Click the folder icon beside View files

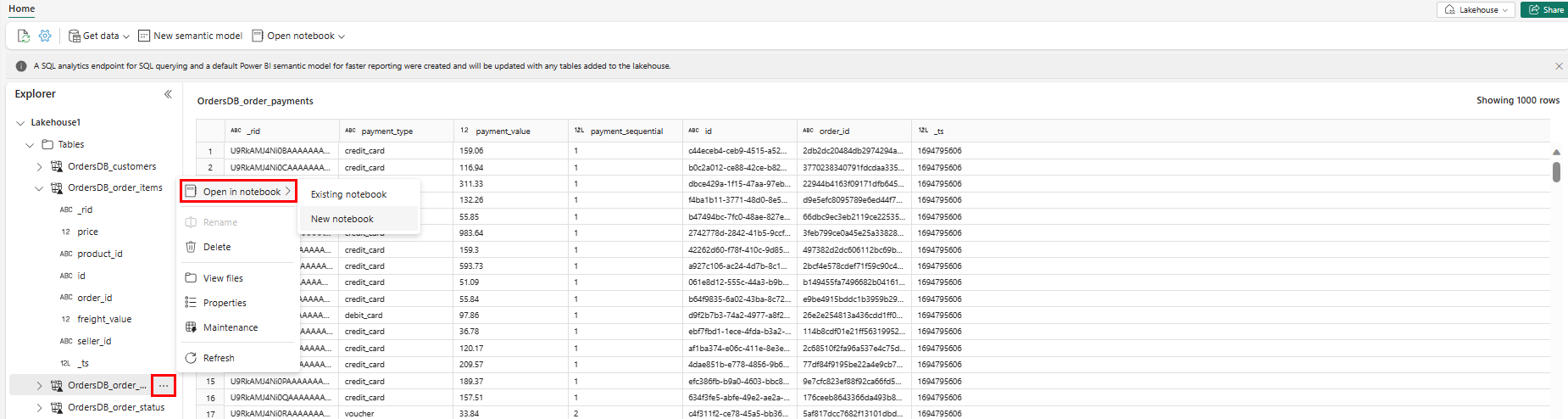(191, 278)
